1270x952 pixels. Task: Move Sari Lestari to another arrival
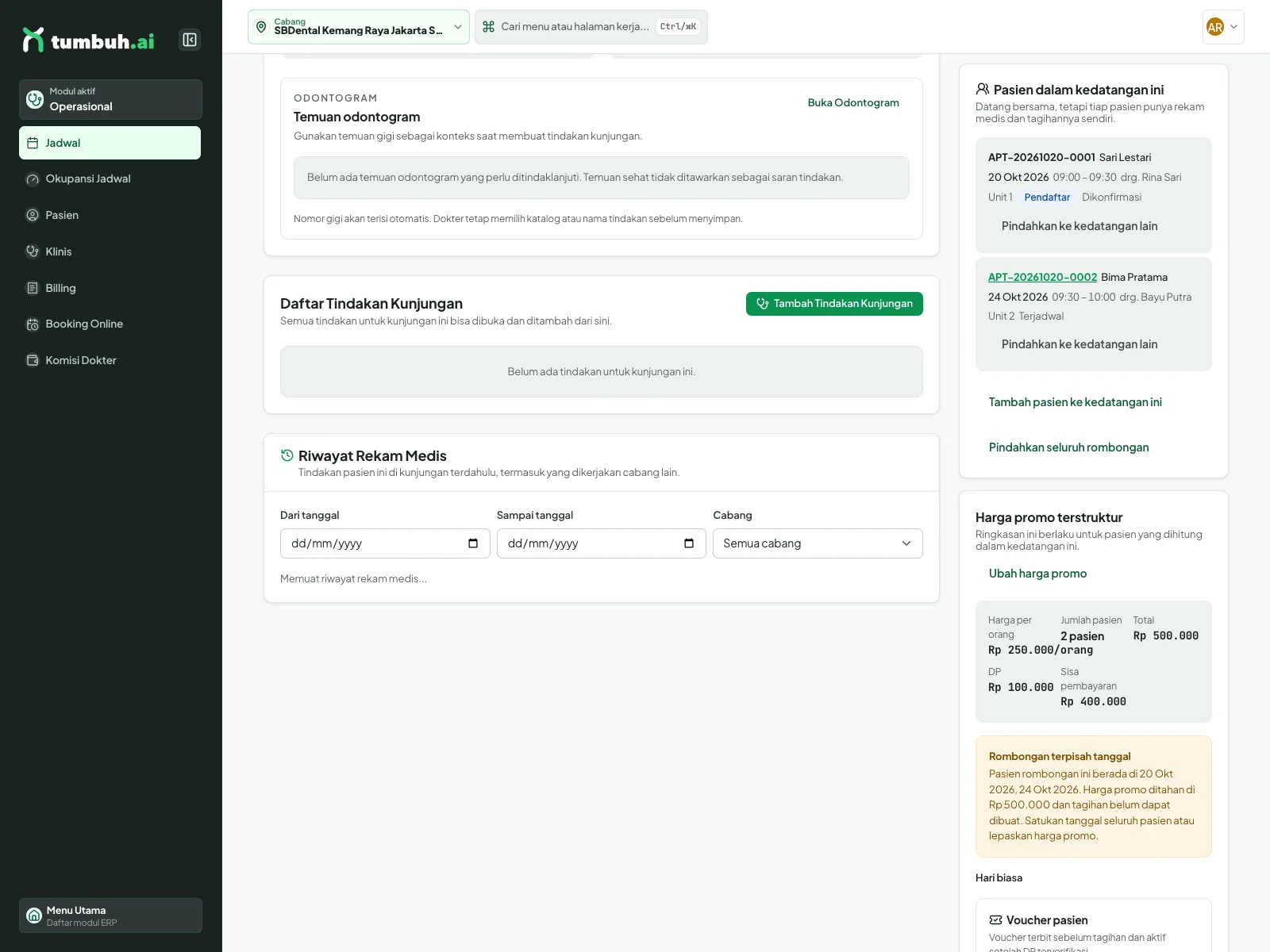click(x=1079, y=226)
